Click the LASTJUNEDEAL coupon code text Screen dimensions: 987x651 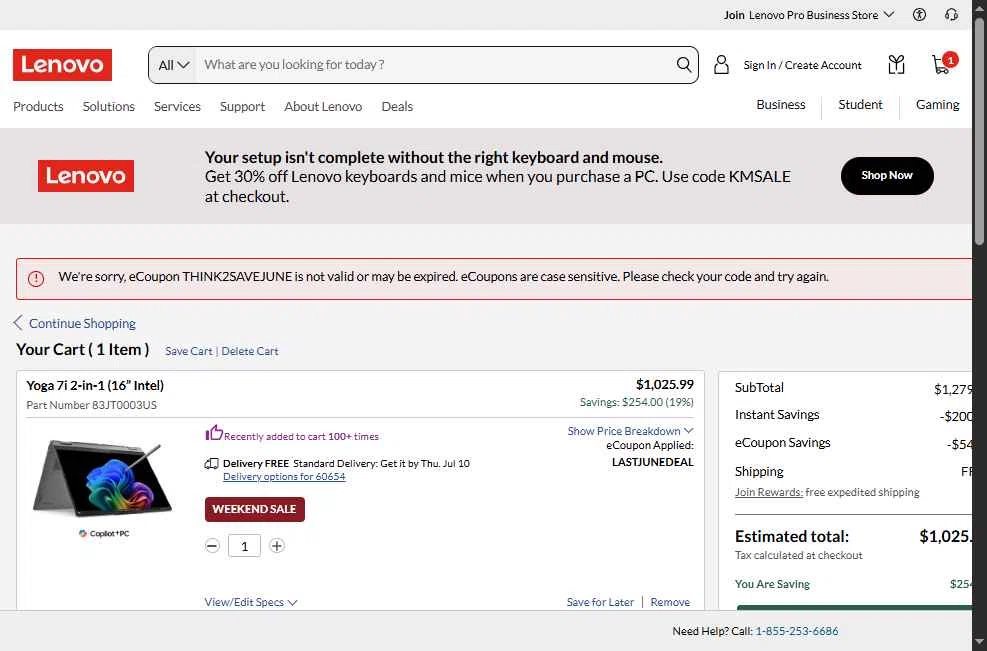(x=653, y=462)
